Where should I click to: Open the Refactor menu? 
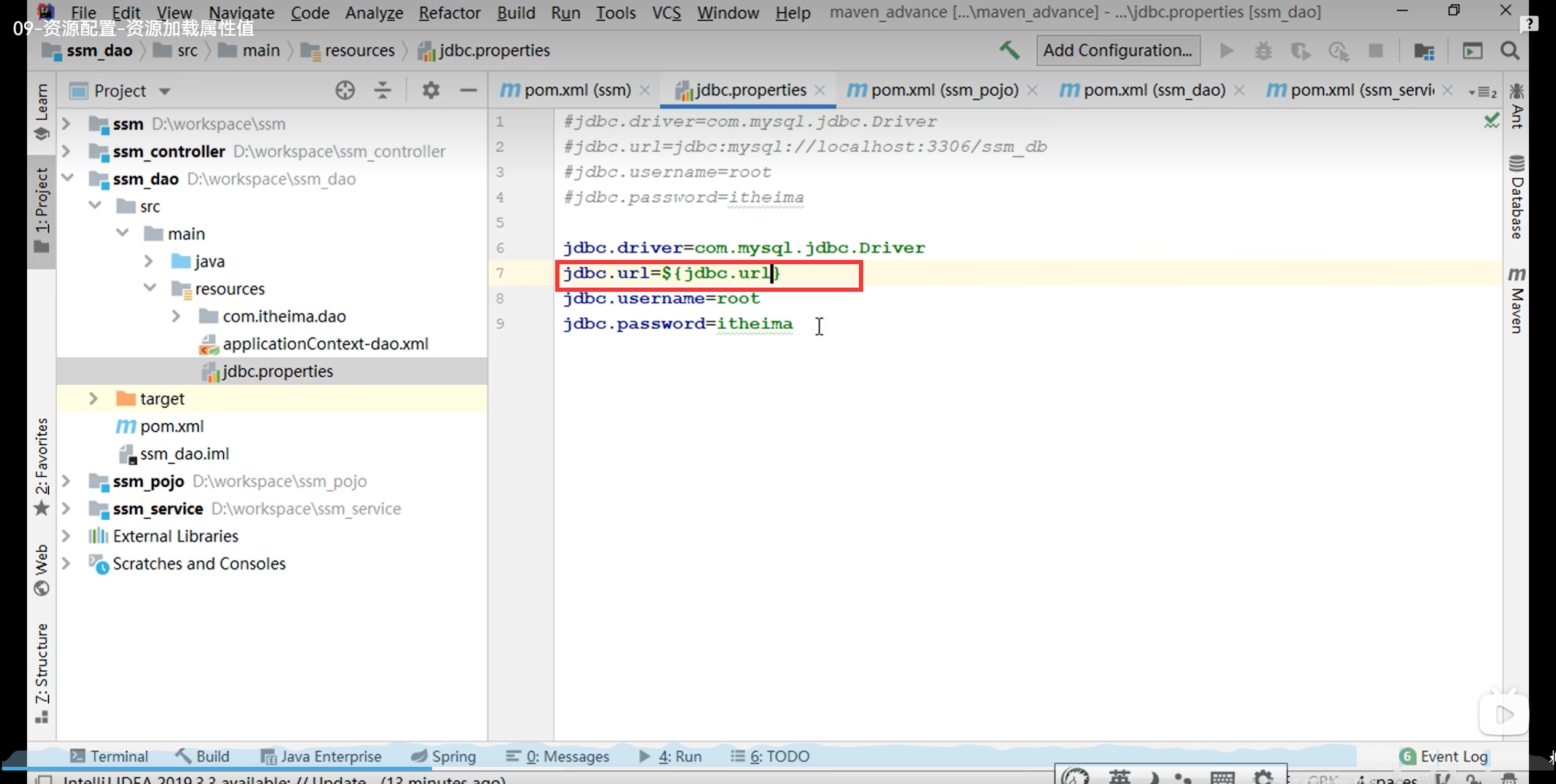449,12
